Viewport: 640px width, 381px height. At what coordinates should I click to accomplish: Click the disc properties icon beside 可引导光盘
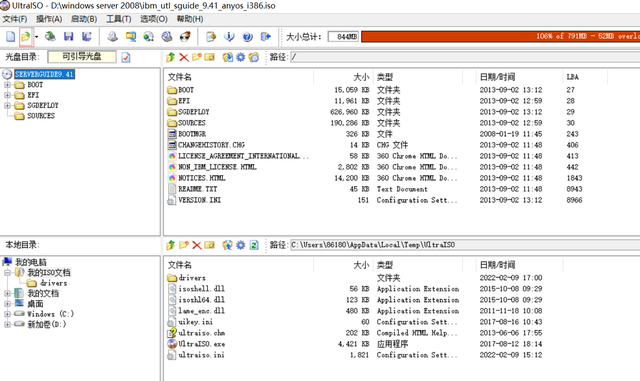(x=126, y=57)
